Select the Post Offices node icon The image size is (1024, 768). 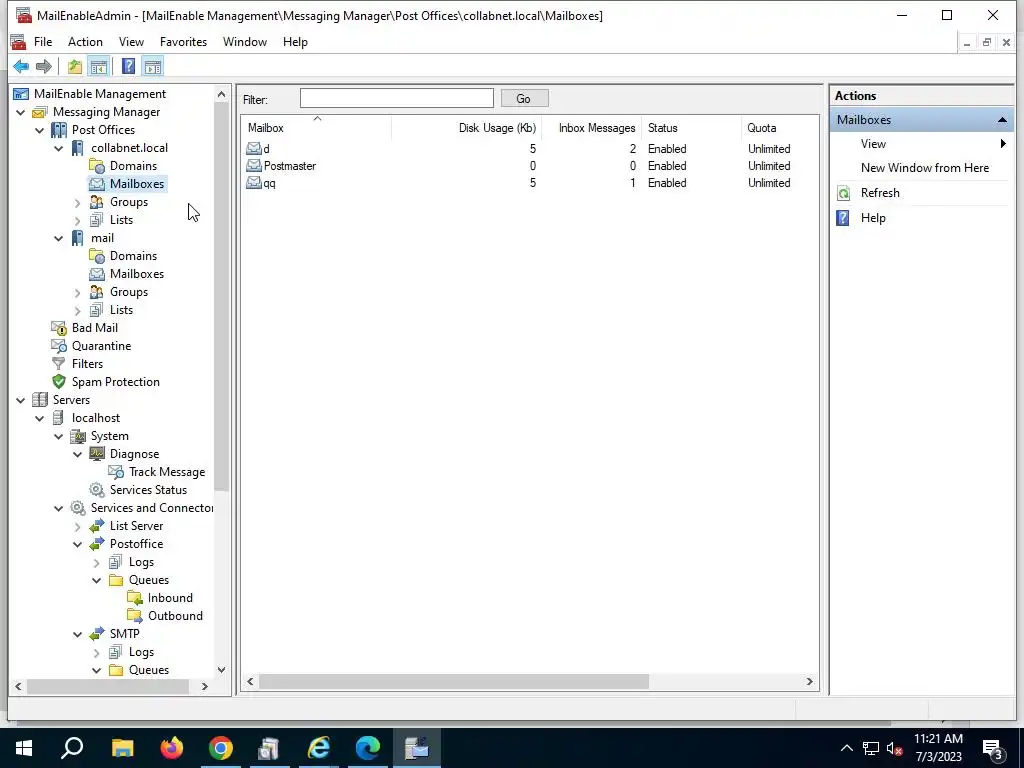coord(59,130)
